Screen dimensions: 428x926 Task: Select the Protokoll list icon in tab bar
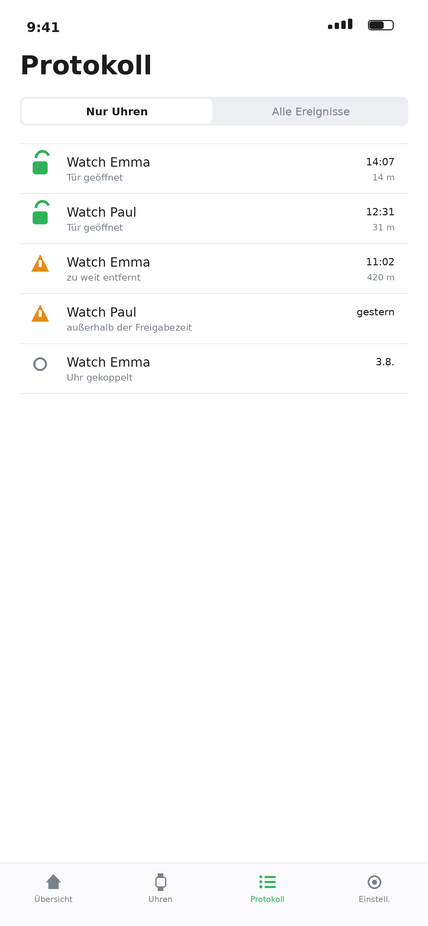click(267, 882)
